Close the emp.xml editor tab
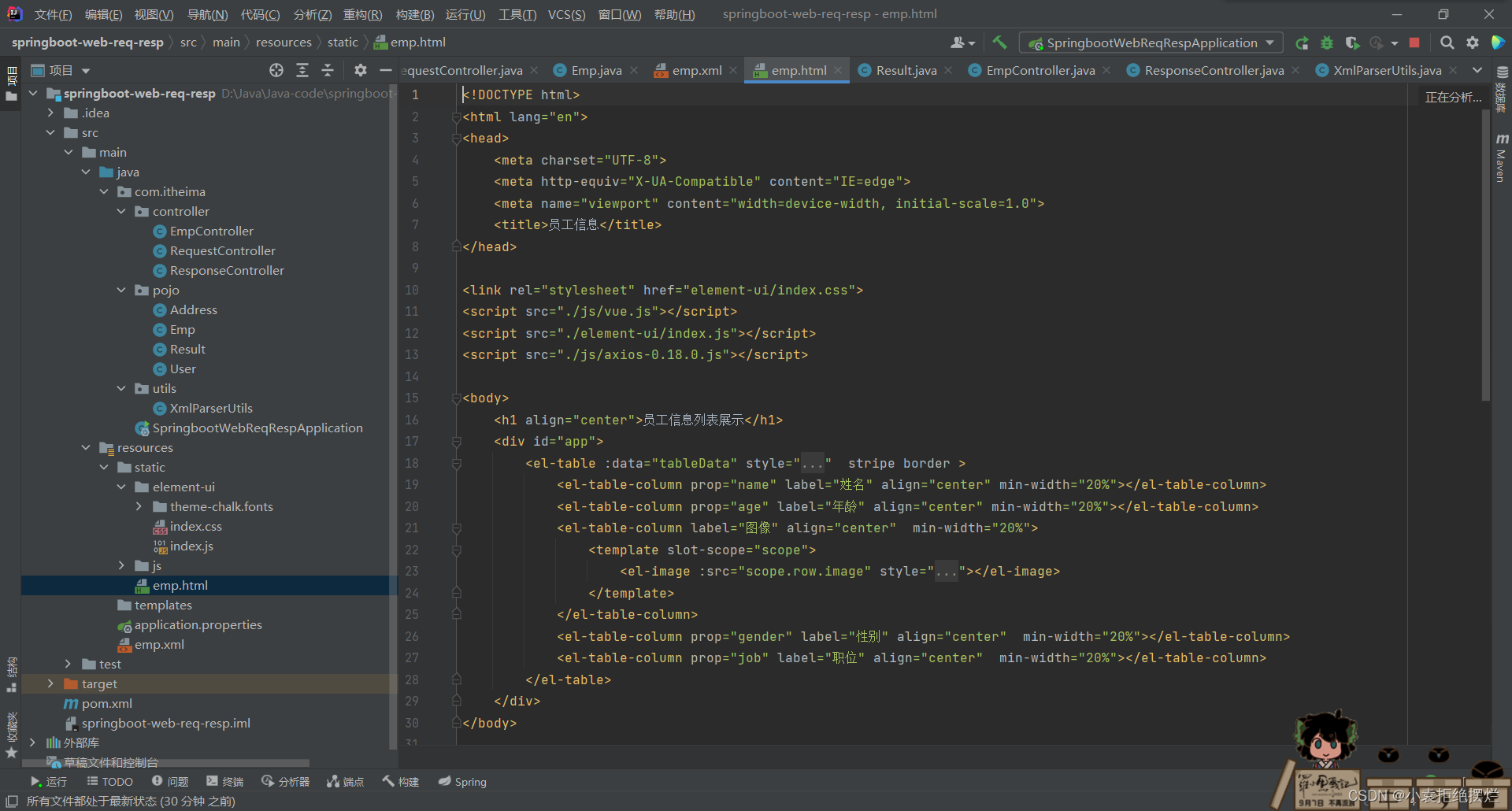Screen dimensions: 1512x811 pyautogui.click(x=733, y=71)
